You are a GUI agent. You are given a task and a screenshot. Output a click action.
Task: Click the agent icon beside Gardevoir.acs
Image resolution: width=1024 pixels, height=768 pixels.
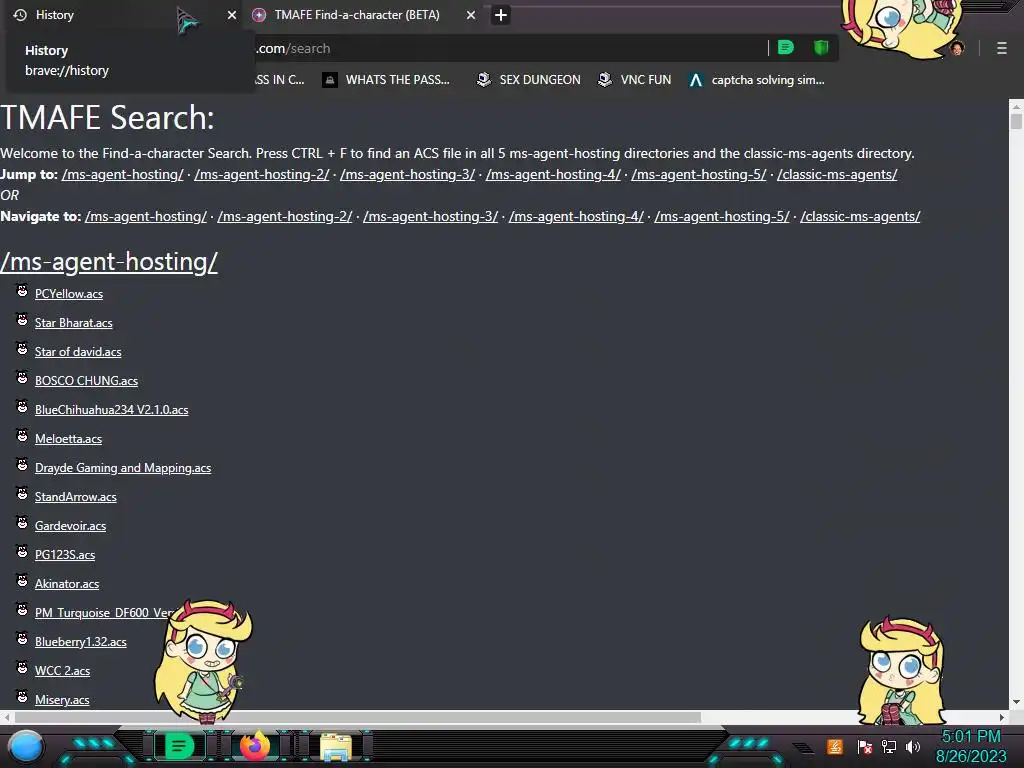point(22,522)
